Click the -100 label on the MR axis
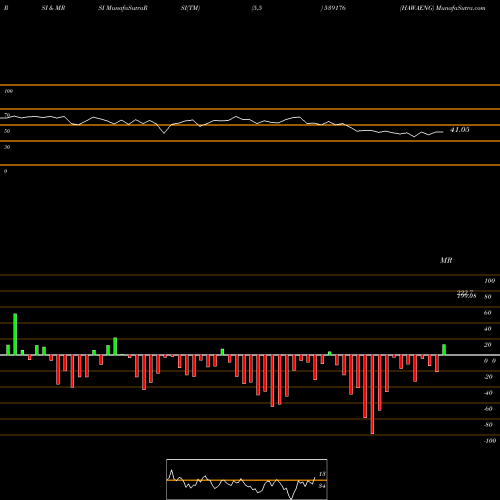The image size is (500, 500). click(x=490, y=441)
